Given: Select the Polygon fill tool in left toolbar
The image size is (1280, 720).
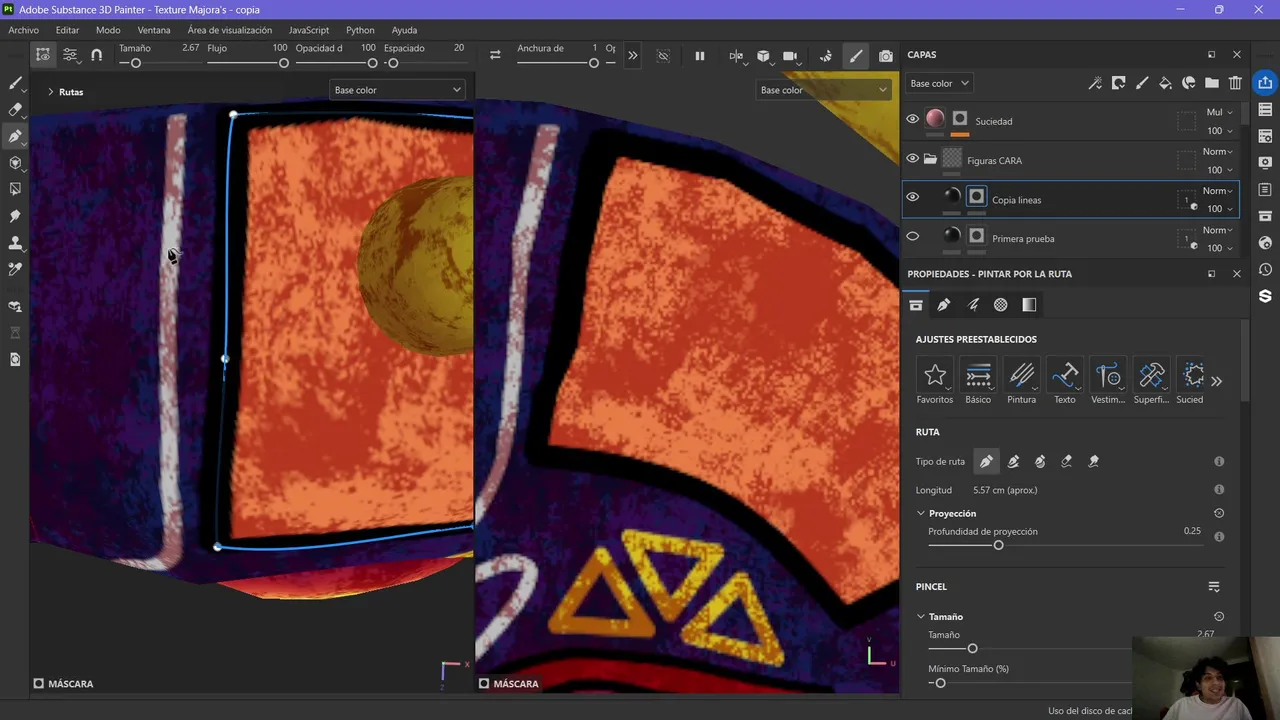Looking at the screenshot, I should [x=15, y=189].
